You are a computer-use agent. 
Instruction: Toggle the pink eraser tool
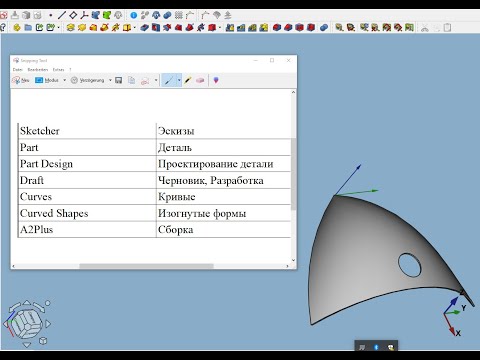click(x=200, y=80)
